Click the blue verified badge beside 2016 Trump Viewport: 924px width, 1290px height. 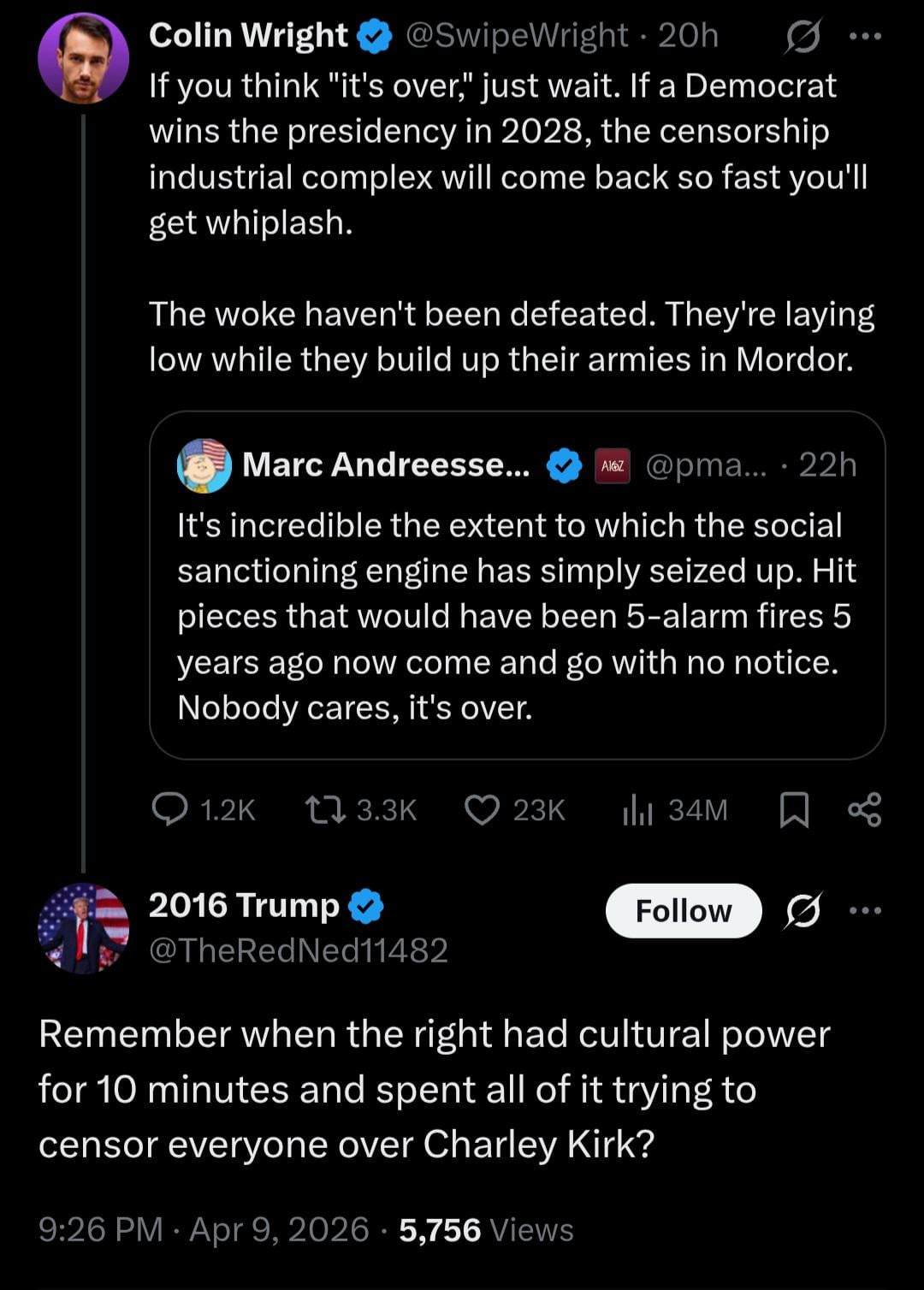(366, 907)
